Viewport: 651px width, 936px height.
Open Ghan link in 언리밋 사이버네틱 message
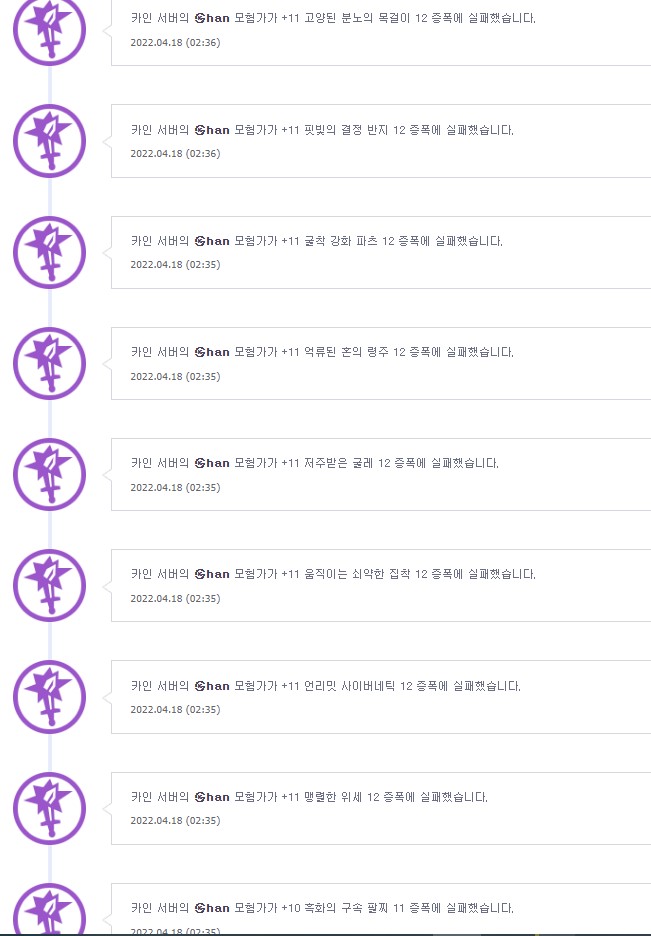pyautogui.click(x=212, y=686)
